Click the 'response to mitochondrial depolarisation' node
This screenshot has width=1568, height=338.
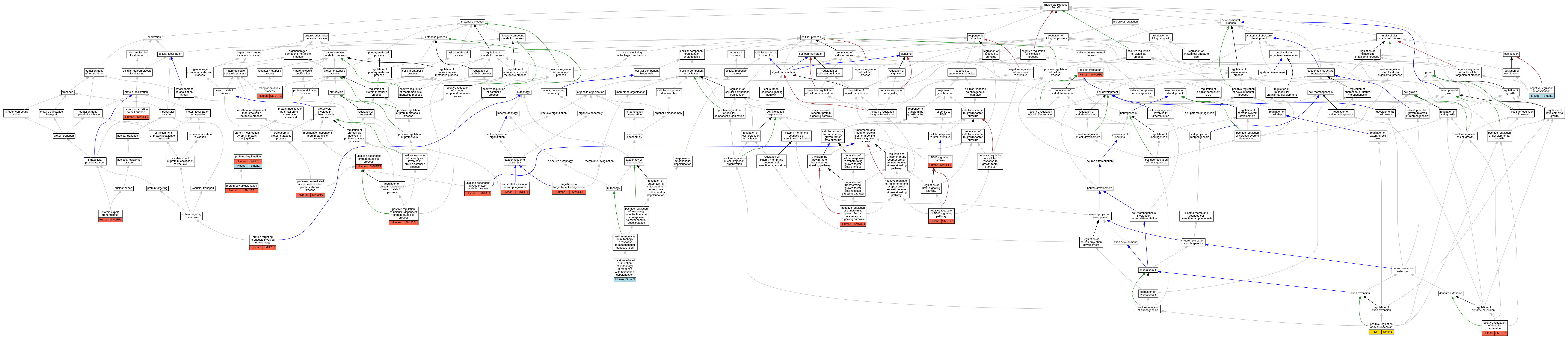(x=682, y=161)
